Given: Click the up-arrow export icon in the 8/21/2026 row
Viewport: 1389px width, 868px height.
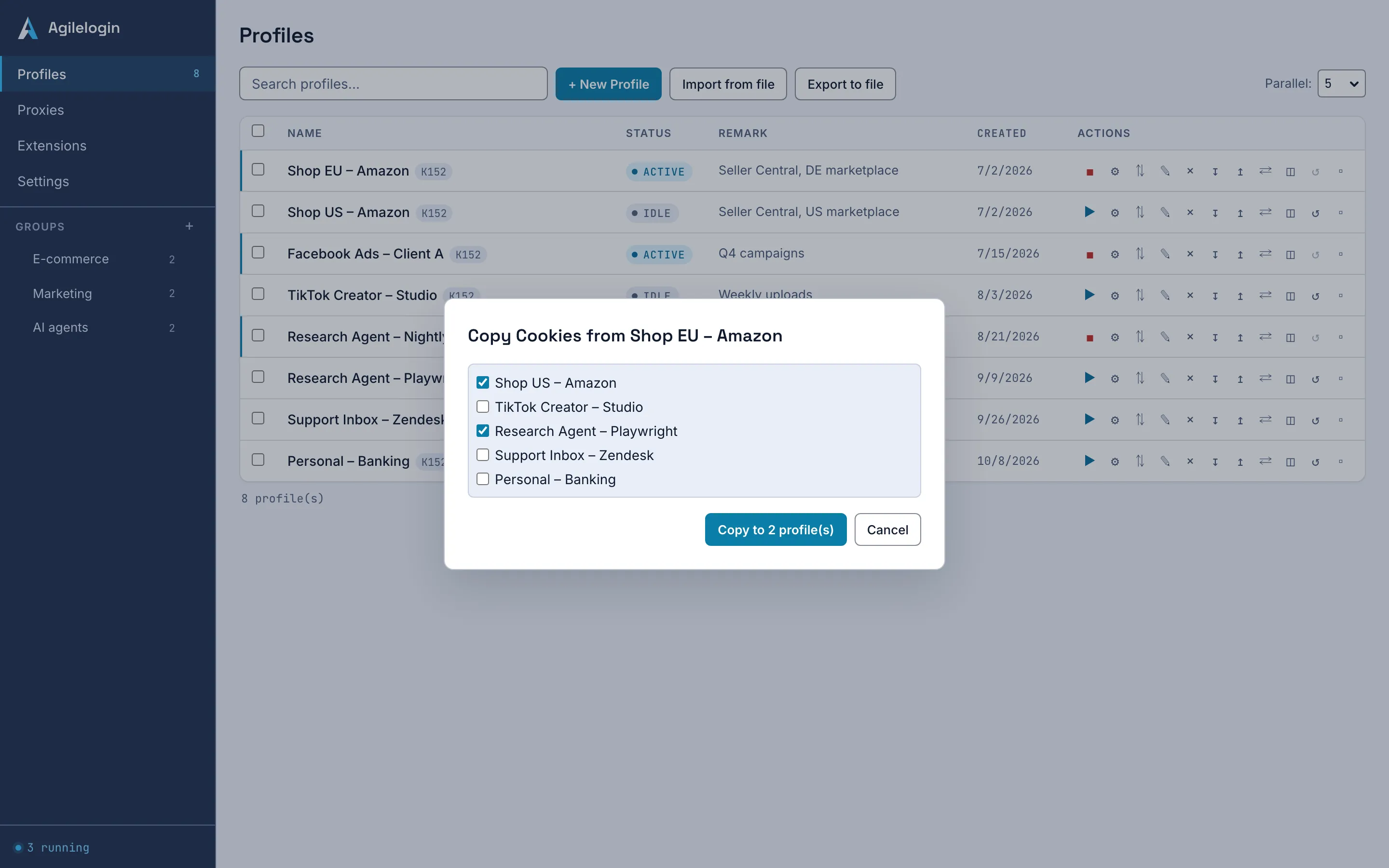Looking at the screenshot, I should 1240,337.
